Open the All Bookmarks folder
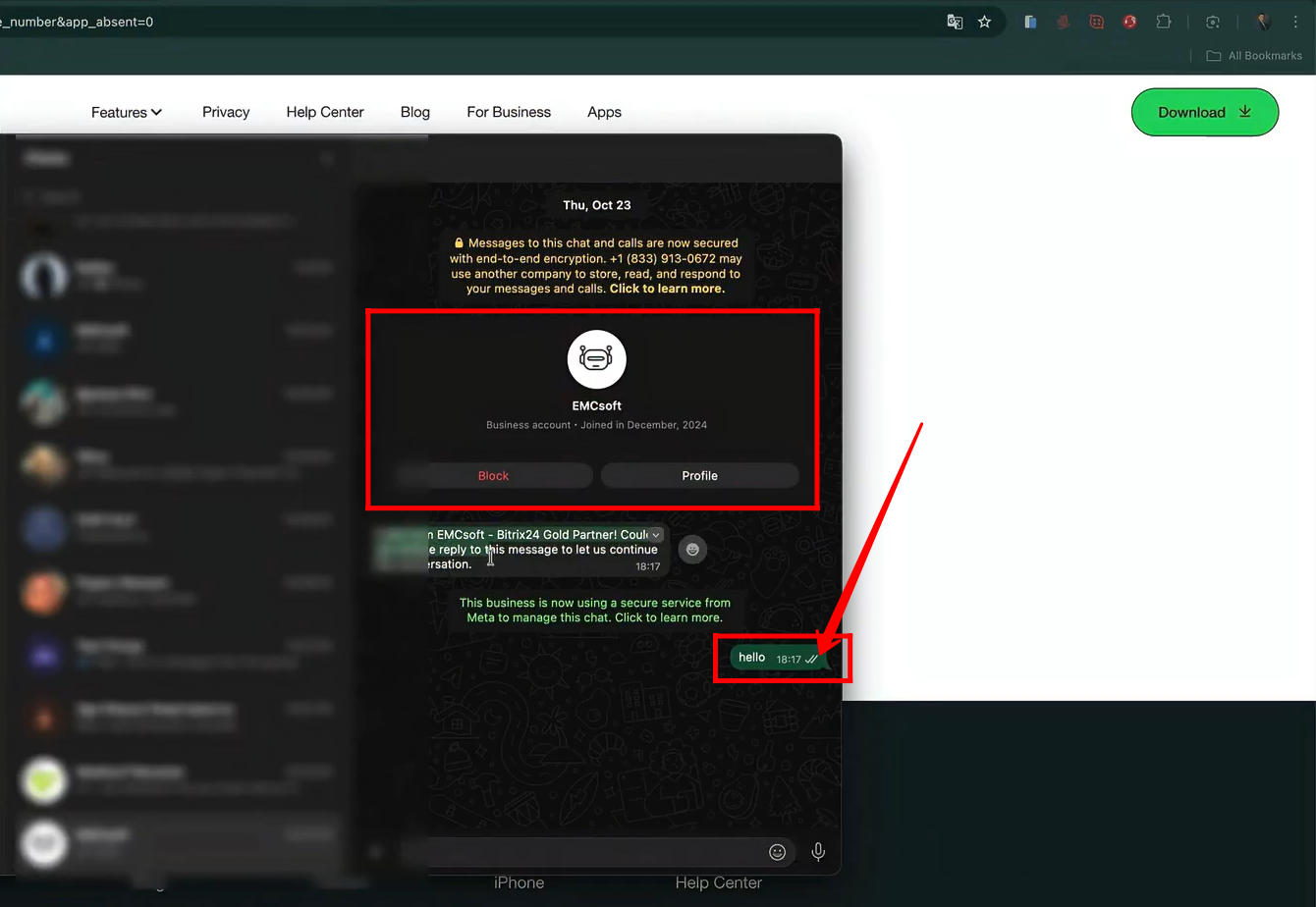This screenshot has height=907, width=1316. (x=1254, y=56)
